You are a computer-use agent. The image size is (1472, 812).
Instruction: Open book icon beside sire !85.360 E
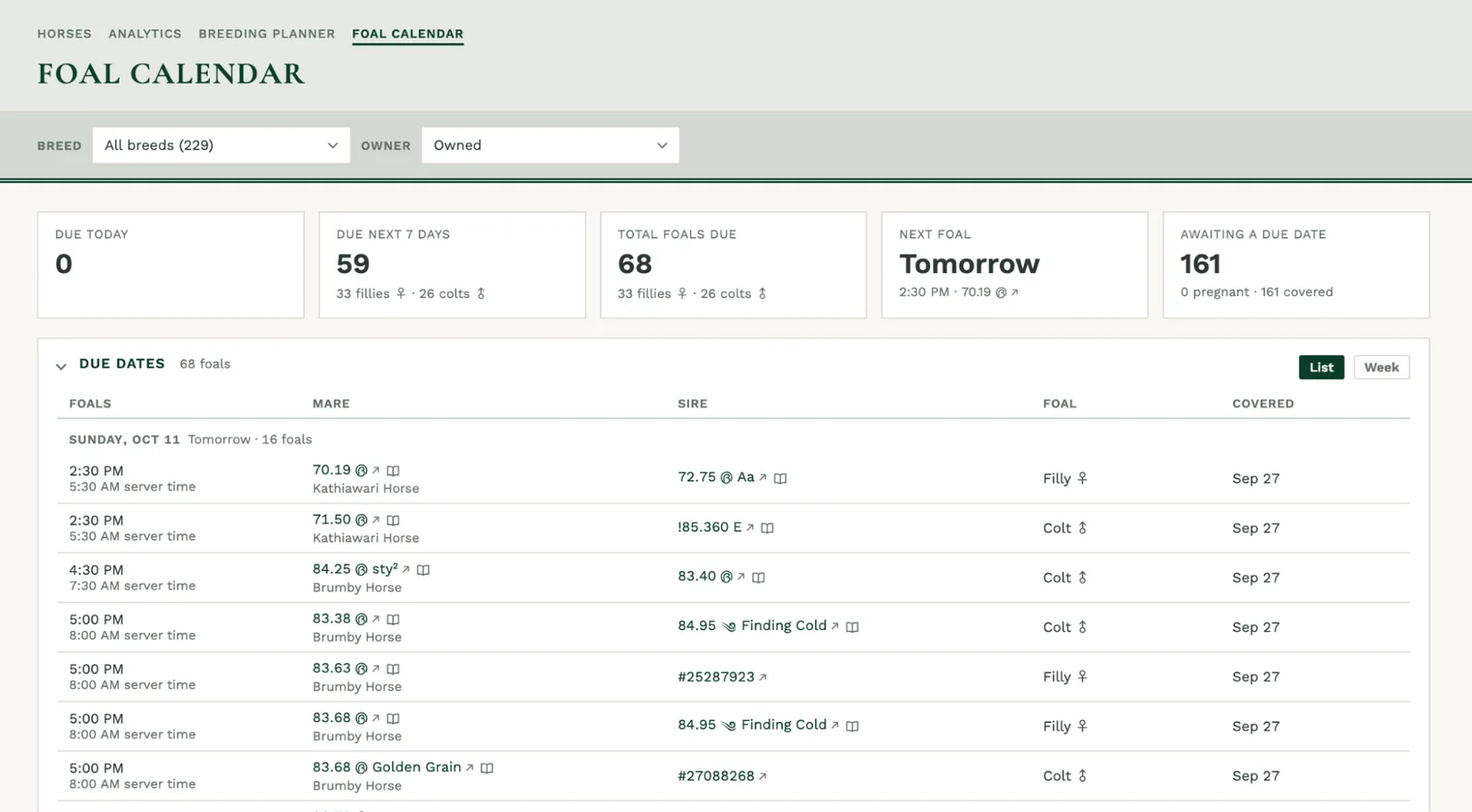(767, 528)
